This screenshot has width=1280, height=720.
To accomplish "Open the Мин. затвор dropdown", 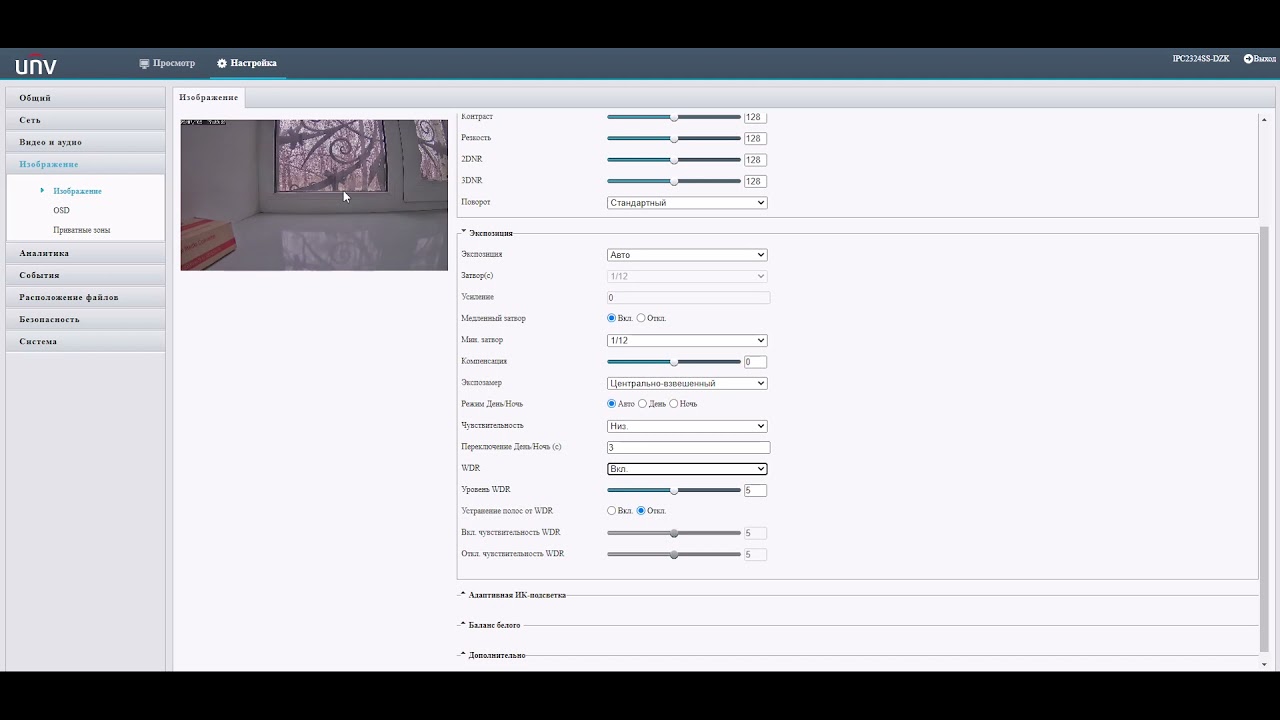I will click(x=687, y=340).
